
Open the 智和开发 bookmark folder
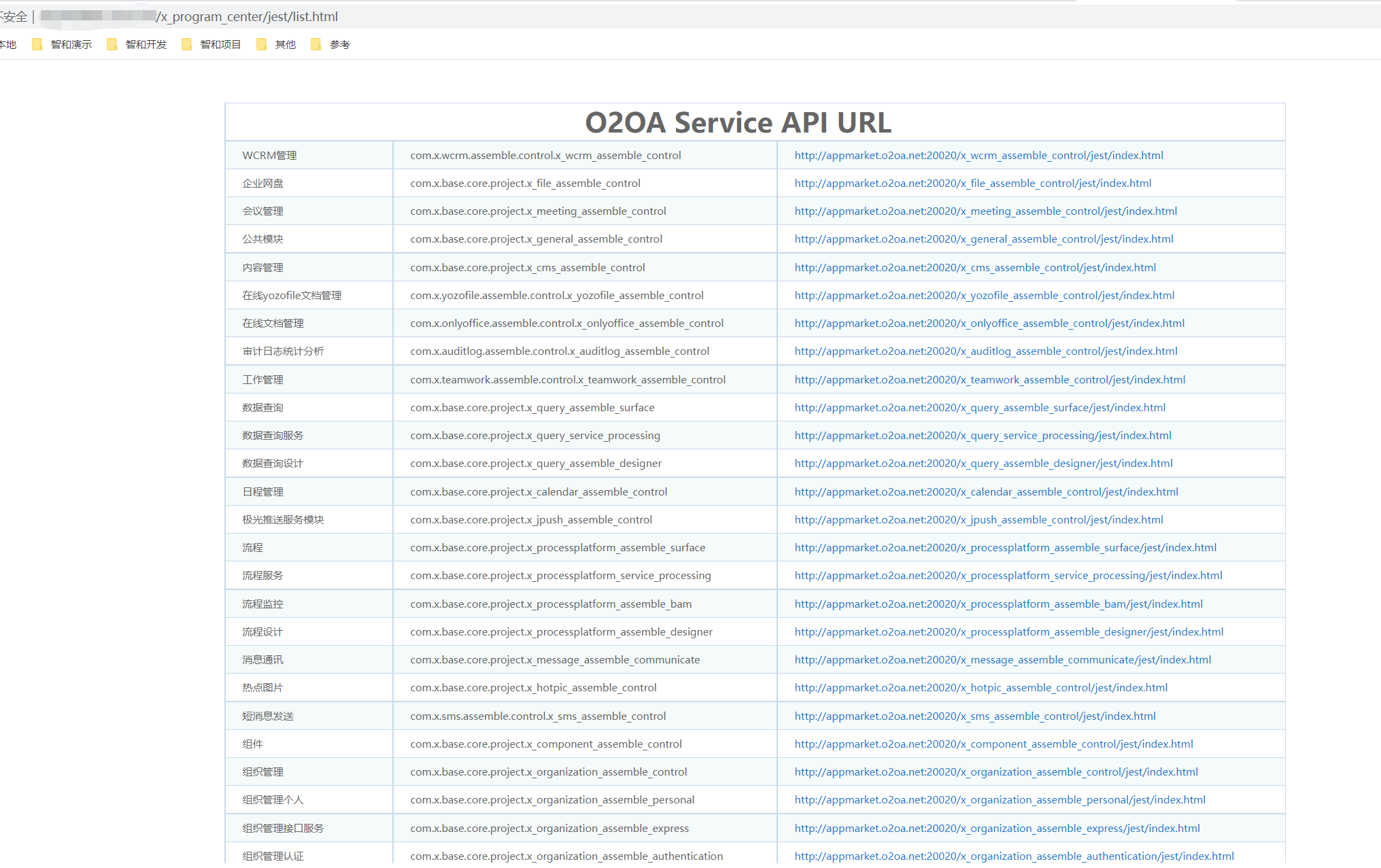pos(137,44)
